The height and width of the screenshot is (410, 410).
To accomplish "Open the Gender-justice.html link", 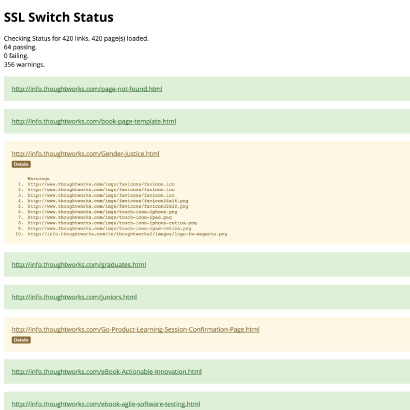I will [x=85, y=154].
